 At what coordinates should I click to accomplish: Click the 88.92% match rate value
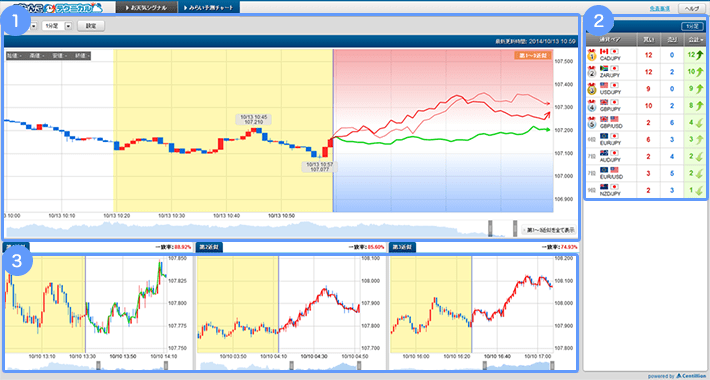point(183,247)
